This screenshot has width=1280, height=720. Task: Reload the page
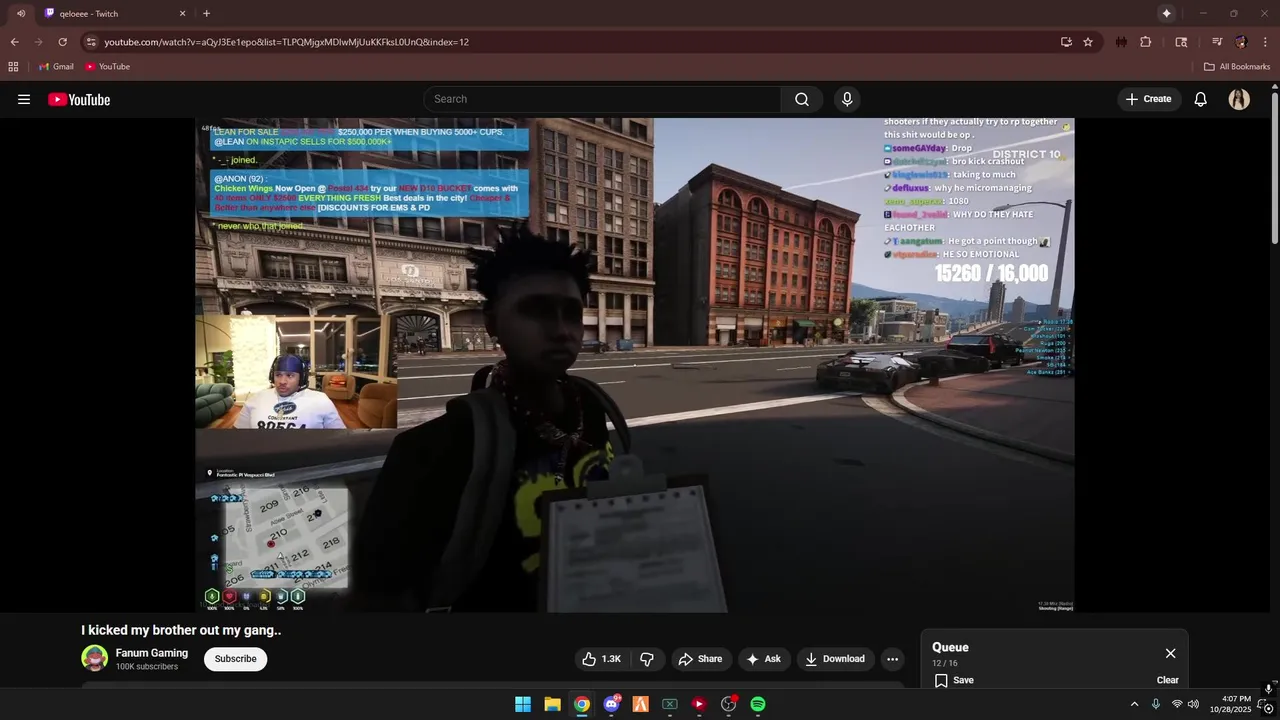click(62, 42)
